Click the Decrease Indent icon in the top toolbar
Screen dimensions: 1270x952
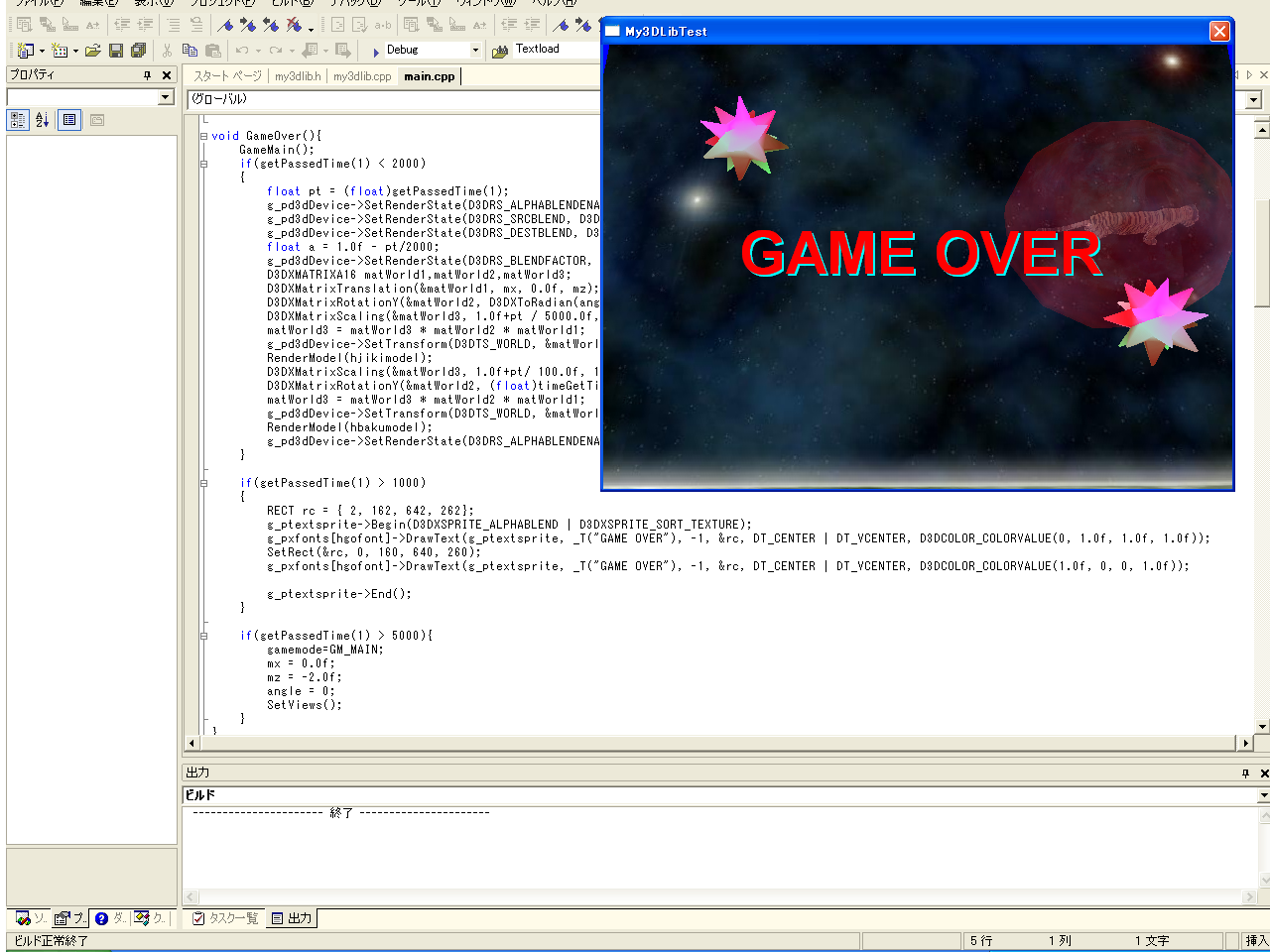[122, 25]
